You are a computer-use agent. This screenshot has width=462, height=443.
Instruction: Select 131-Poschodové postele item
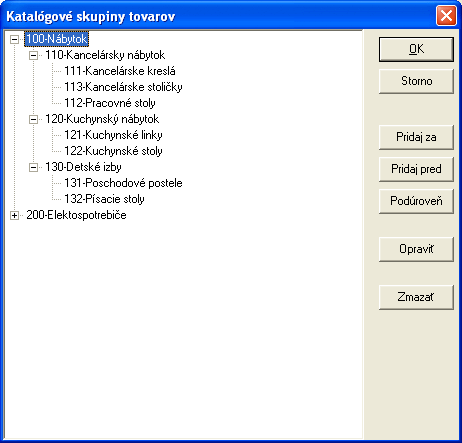pyautogui.click(x=123, y=183)
